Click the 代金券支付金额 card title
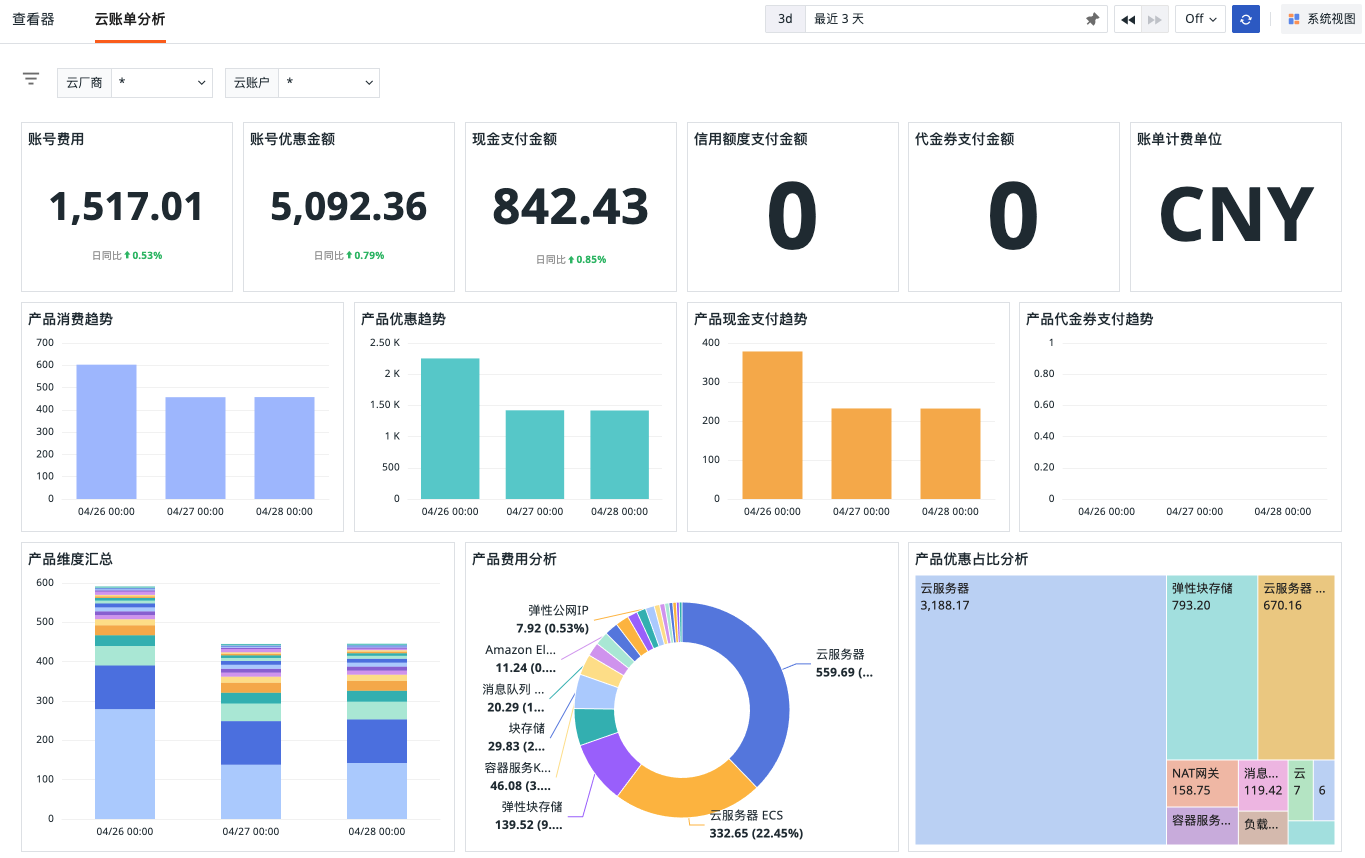Screen dimensions: 1365x858 (965, 139)
